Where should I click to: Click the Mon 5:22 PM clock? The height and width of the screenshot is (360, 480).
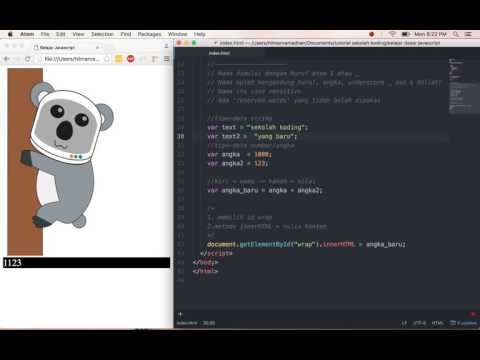[x=430, y=34]
